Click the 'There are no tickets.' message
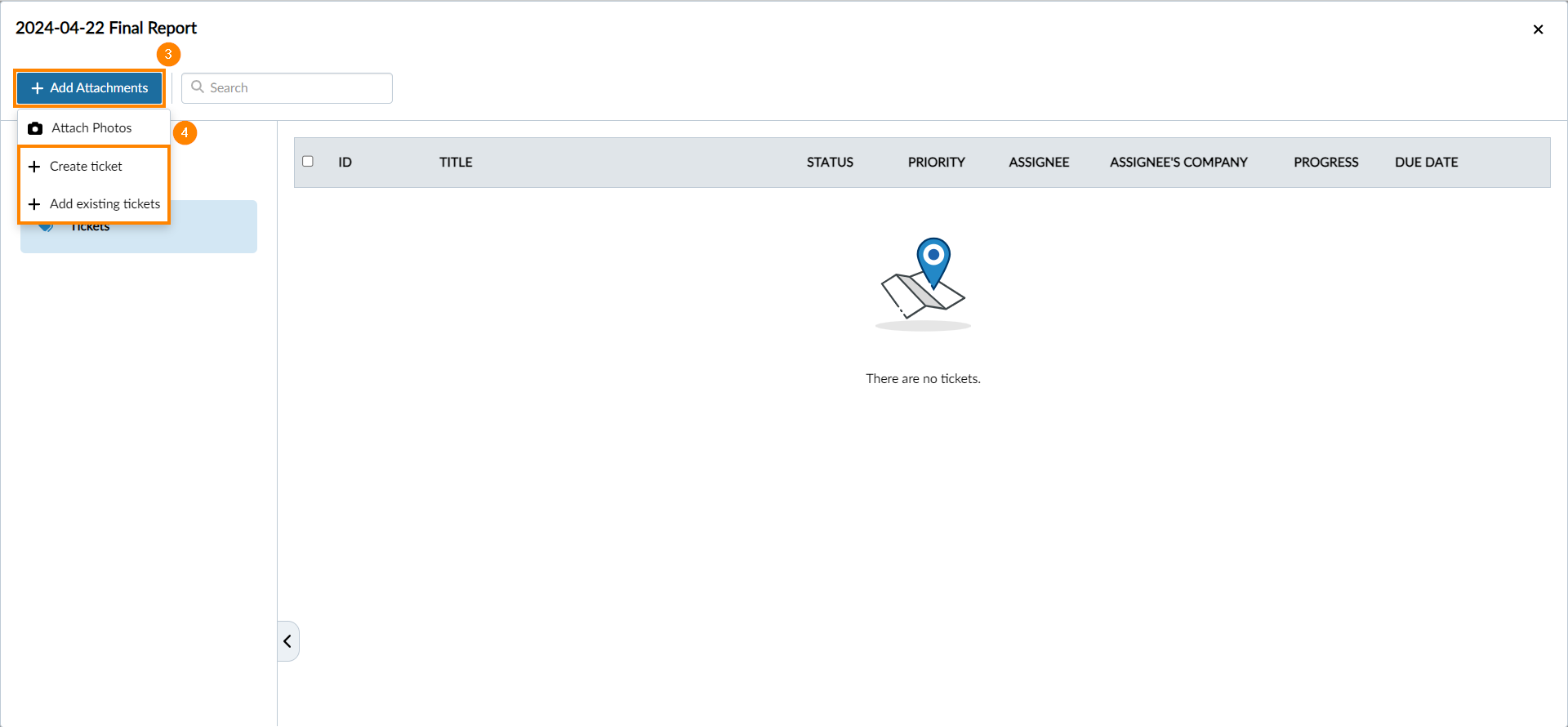 tap(923, 379)
